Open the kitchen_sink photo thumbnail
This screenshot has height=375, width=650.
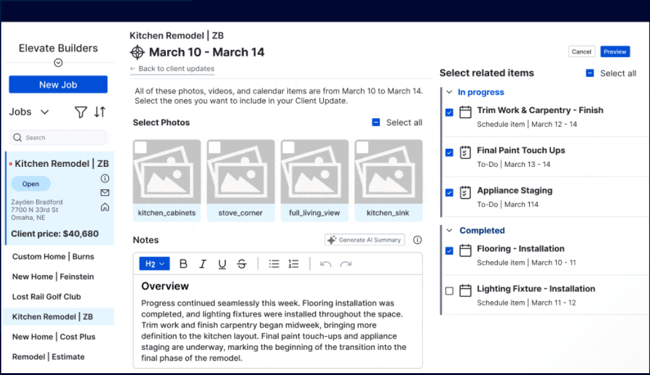(x=388, y=172)
